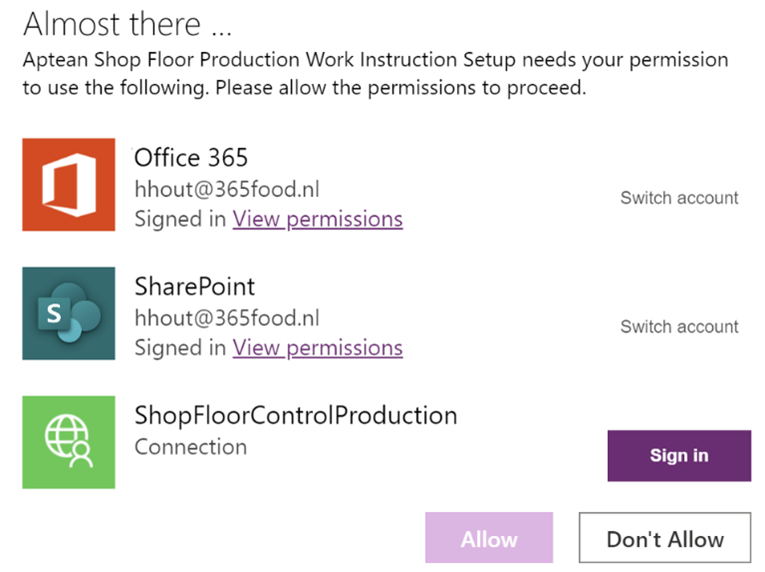The width and height of the screenshot is (765, 572).
Task: Click the green ShopFloorControlProduction globe icon
Action: [x=69, y=442]
